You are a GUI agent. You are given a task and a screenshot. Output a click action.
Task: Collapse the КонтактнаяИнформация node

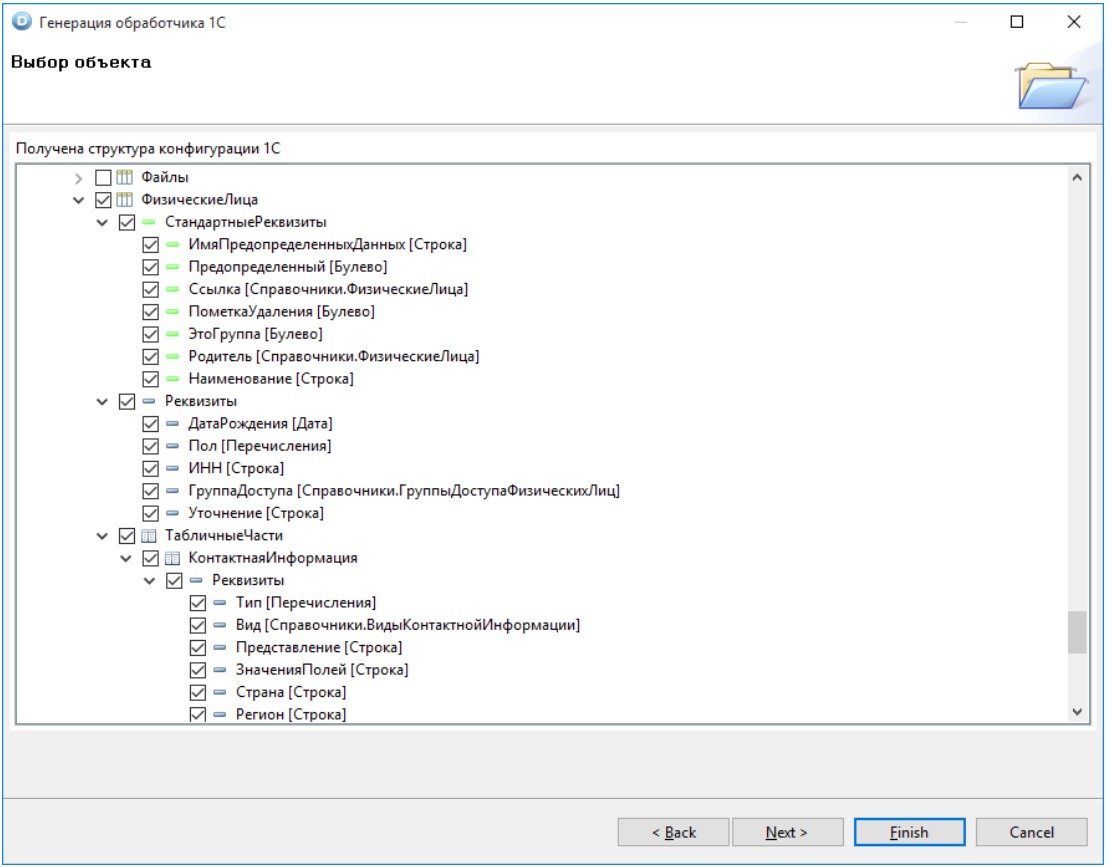pyautogui.click(x=125, y=558)
